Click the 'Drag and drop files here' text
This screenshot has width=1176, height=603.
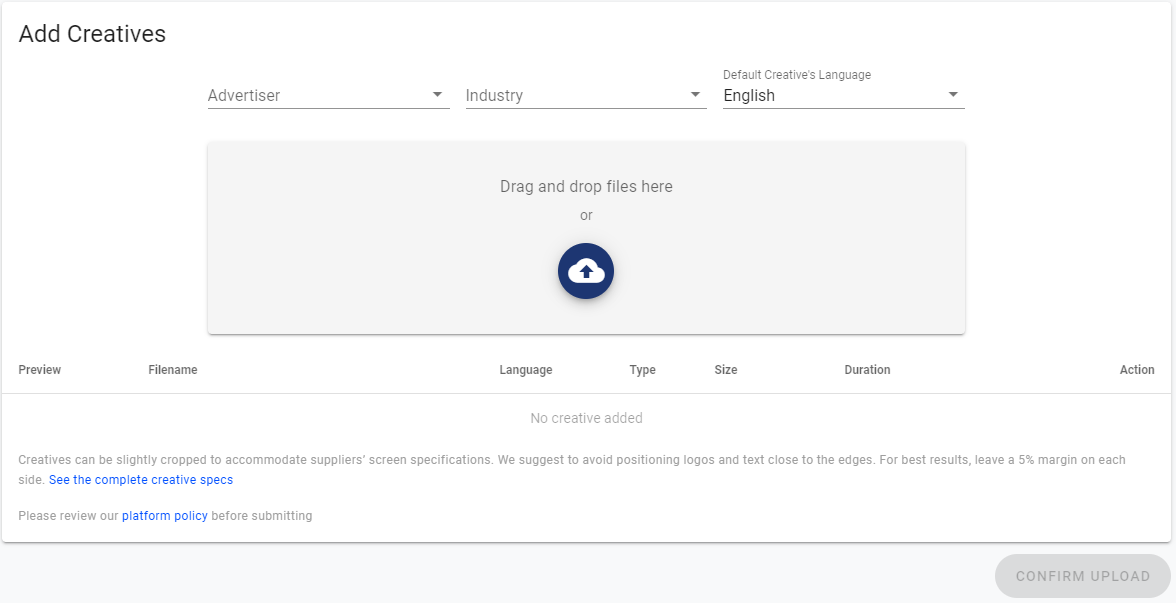[x=586, y=187]
